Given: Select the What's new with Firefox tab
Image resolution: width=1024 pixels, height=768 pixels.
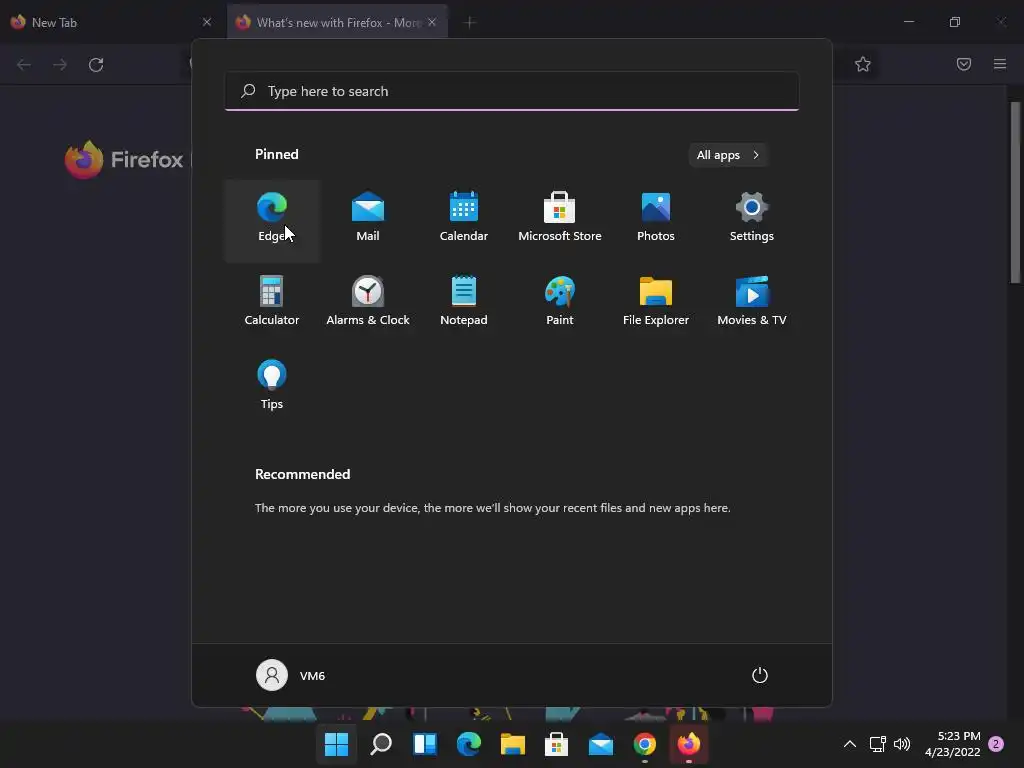Looking at the screenshot, I should click(x=337, y=22).
